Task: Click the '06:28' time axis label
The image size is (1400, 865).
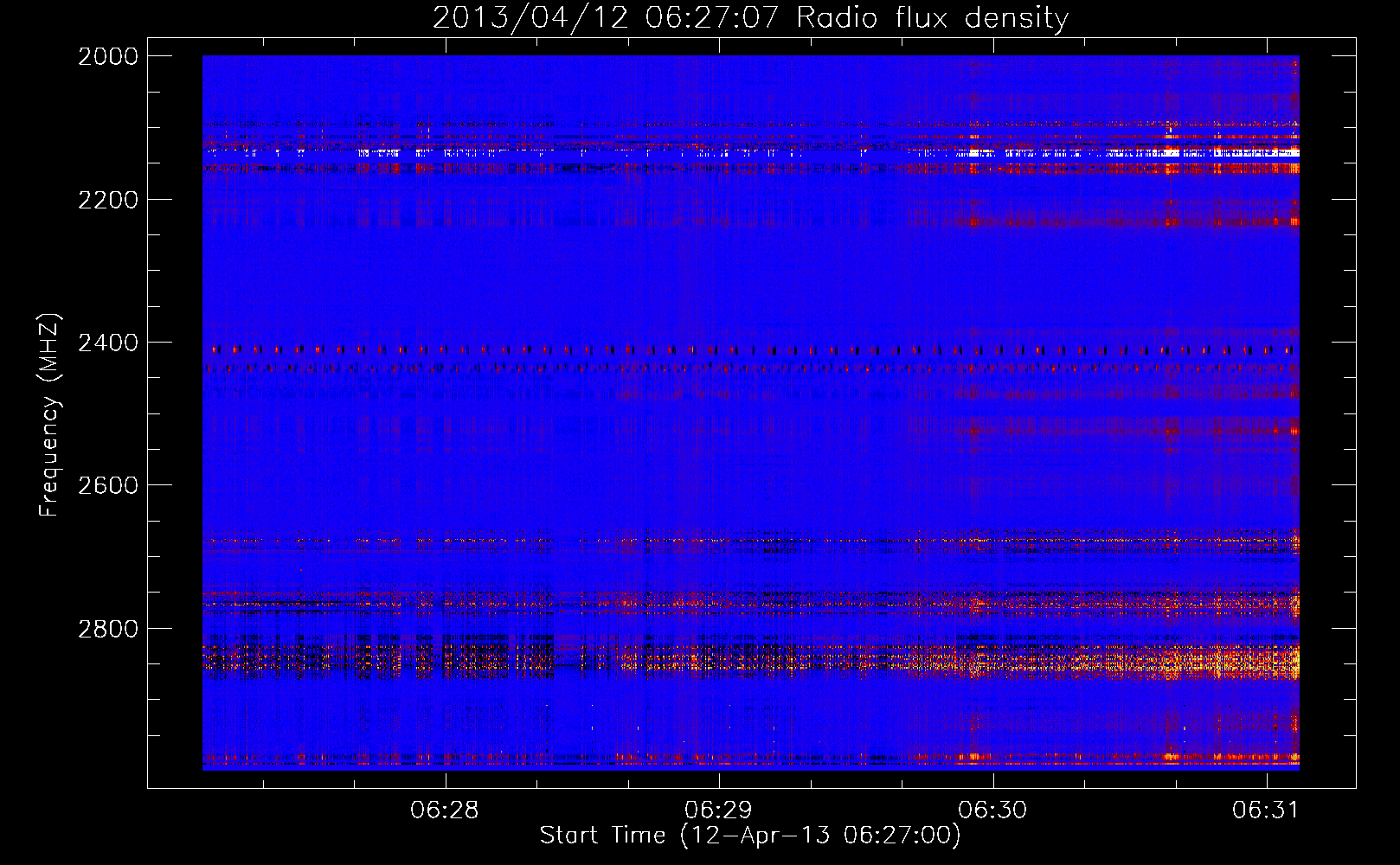Action: [x=445, y=810]
